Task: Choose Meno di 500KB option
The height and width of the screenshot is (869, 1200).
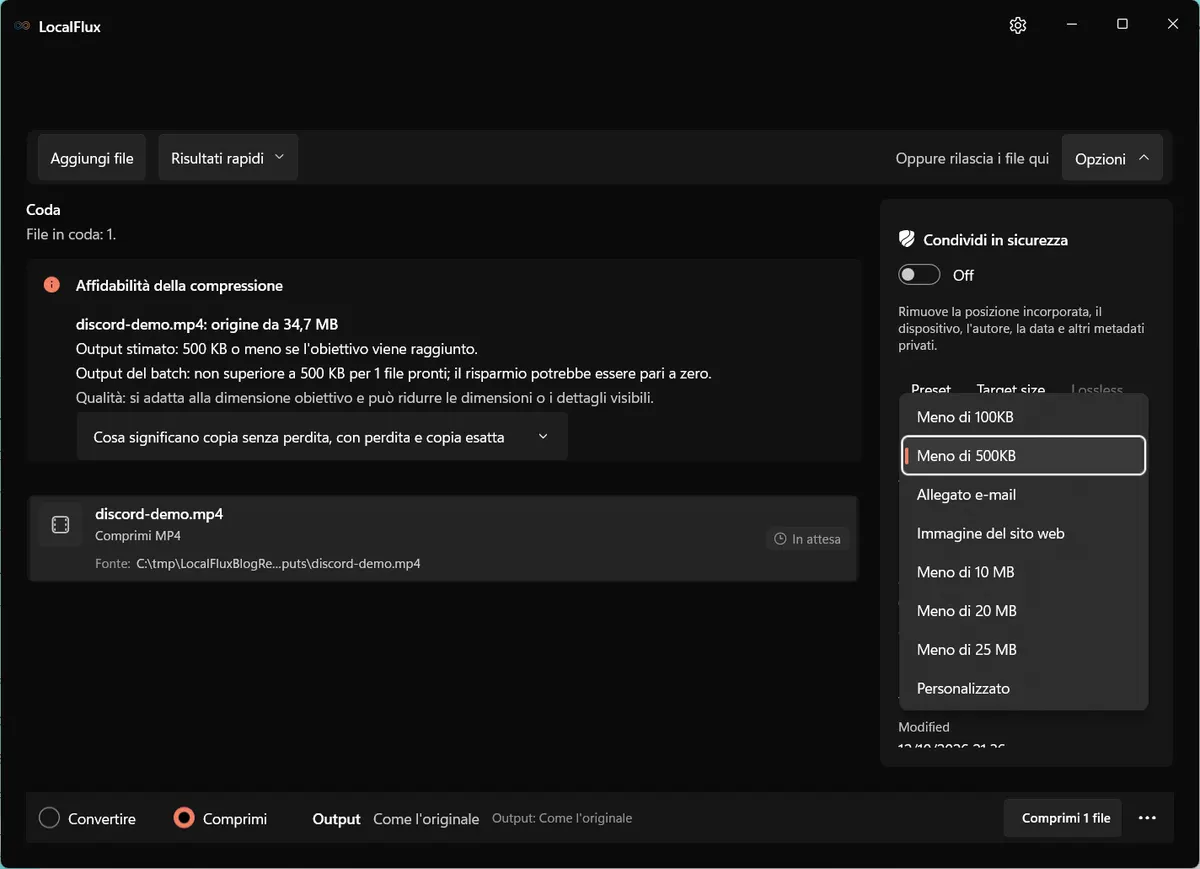Action: (1023, 455)
